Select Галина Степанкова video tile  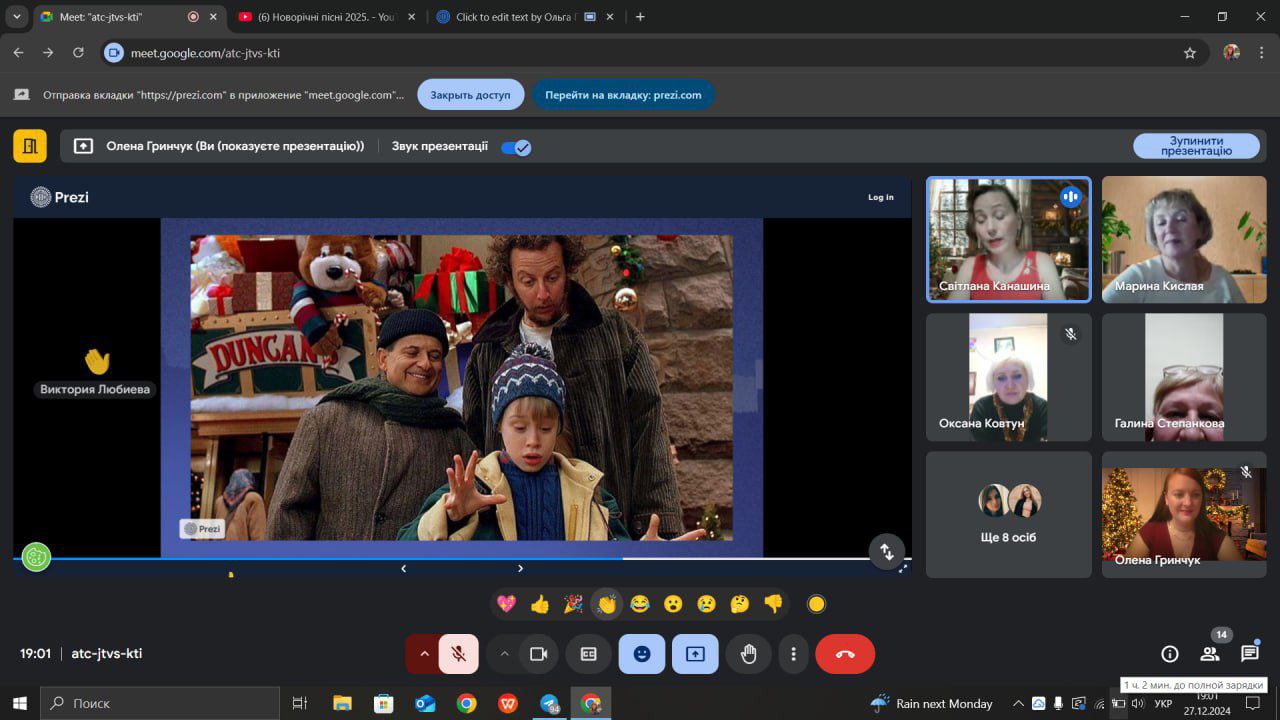pos(1184,377)
